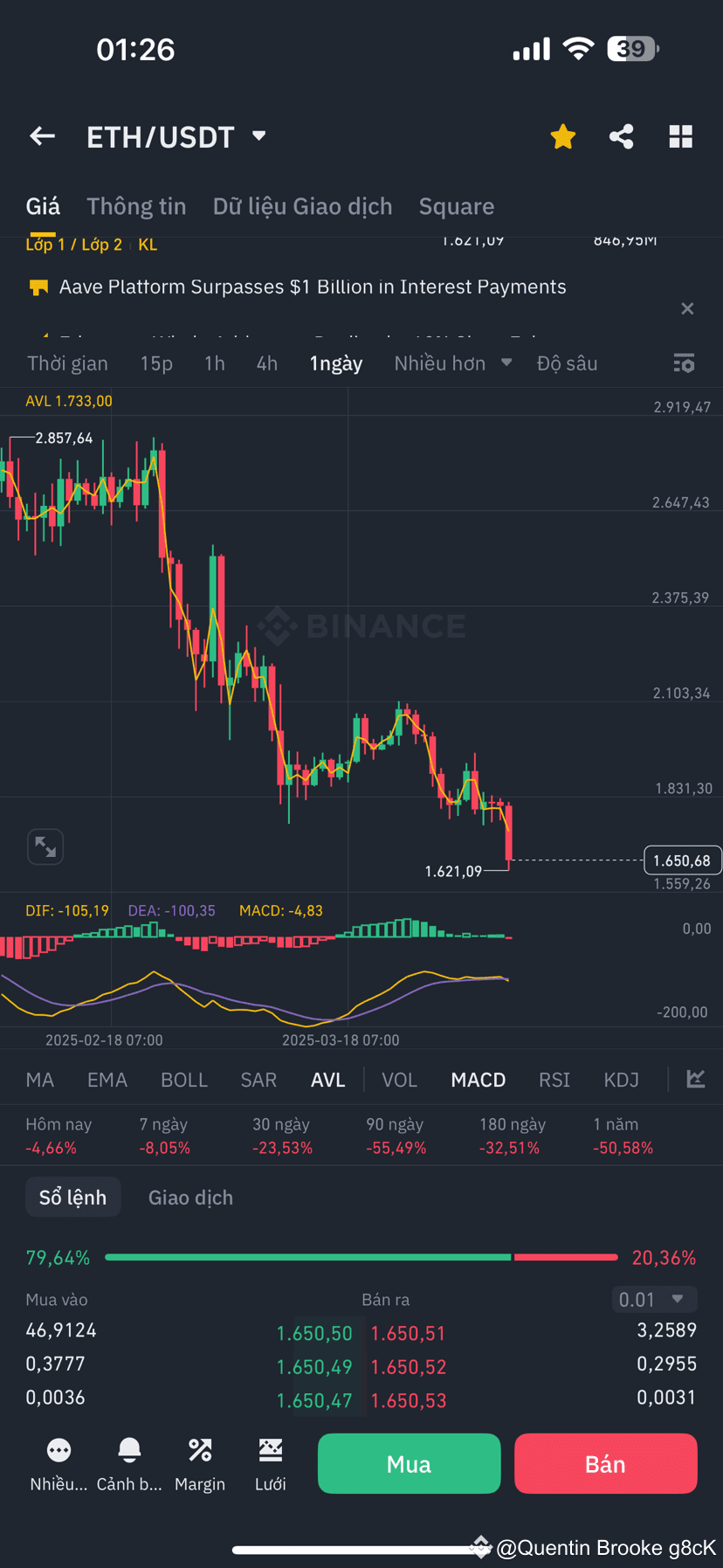Switch to Dữ liệu Giao dịch tab

302,206
